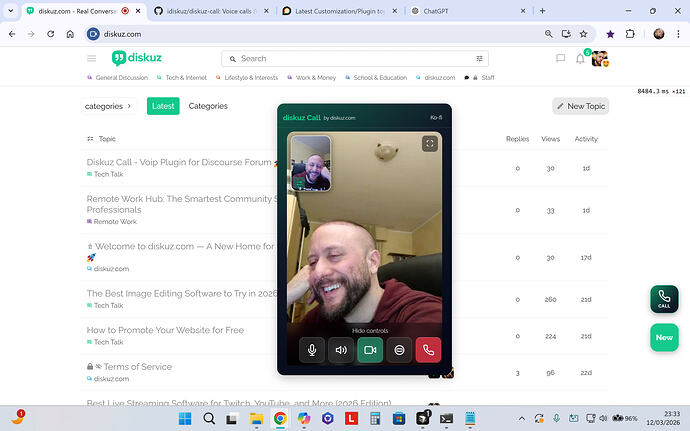The height and width of the screenshot is (431, 690).
Task: Show hidden system tray icons
Action: (x=522, y=418)
